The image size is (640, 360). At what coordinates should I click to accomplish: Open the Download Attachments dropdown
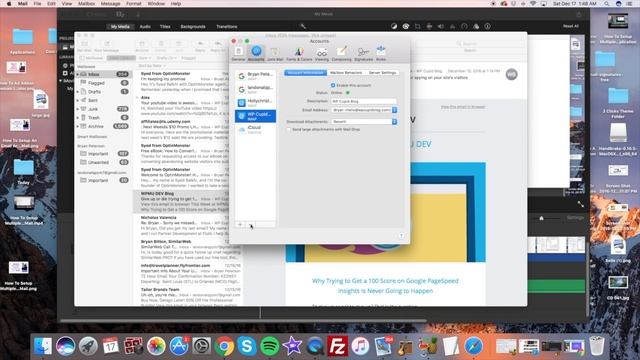tap(364, 122)
